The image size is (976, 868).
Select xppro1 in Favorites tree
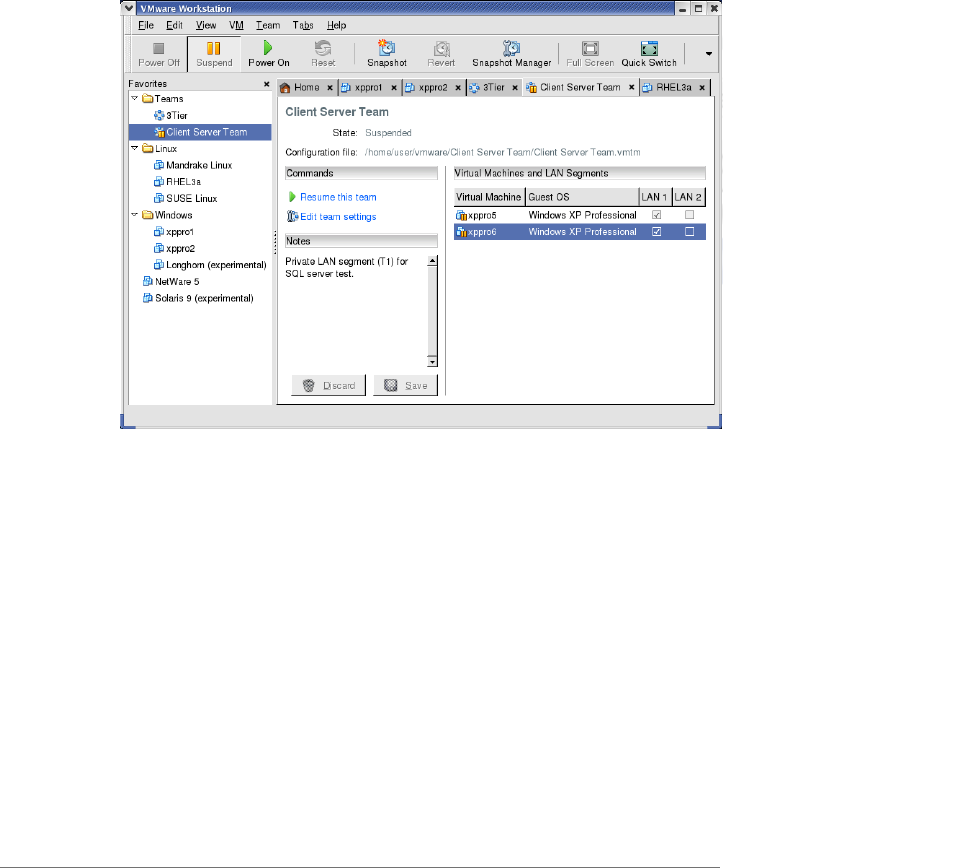(x=174, y=232)
